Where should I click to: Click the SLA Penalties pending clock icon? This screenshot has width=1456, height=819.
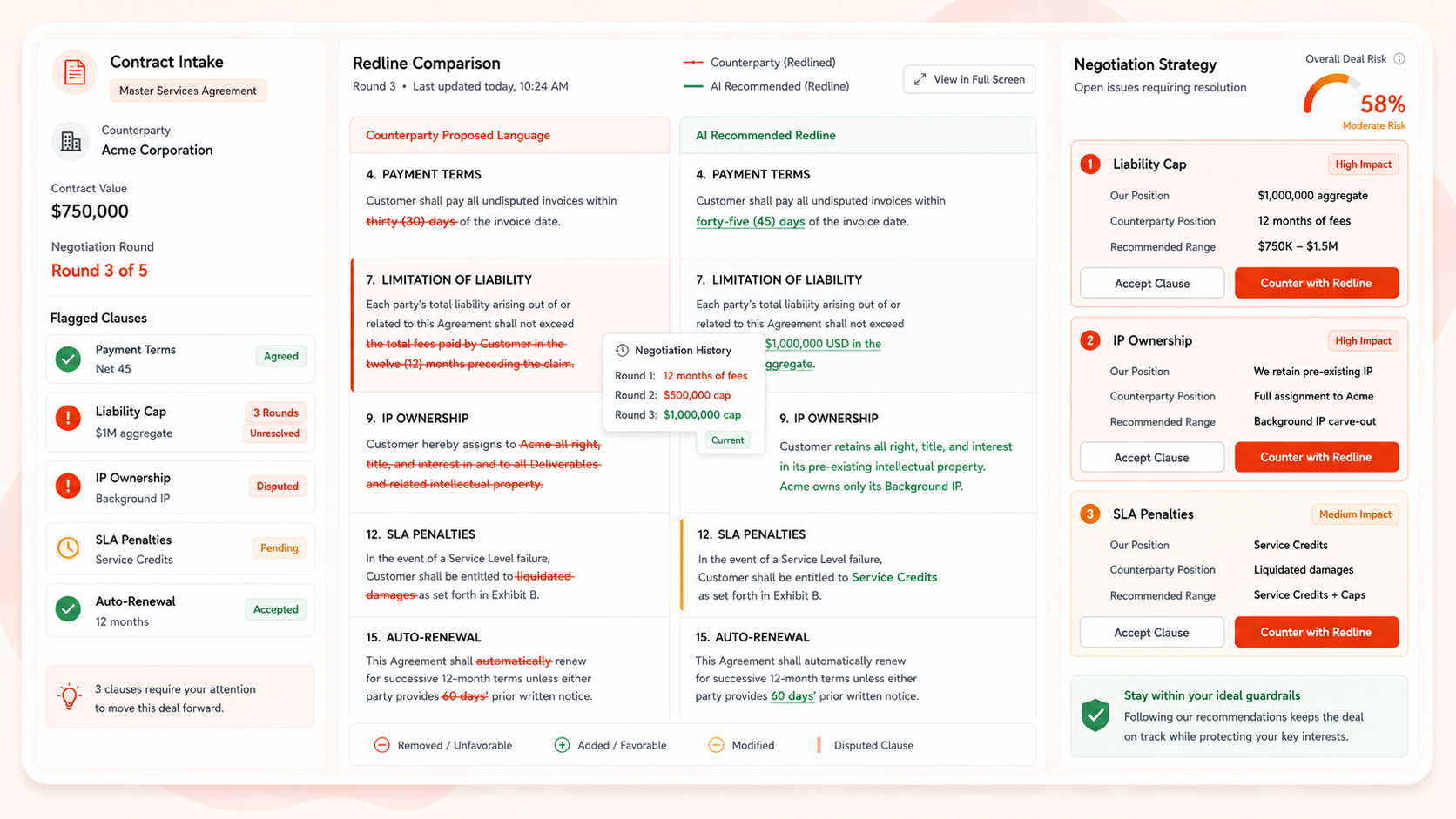pos(68,548)
